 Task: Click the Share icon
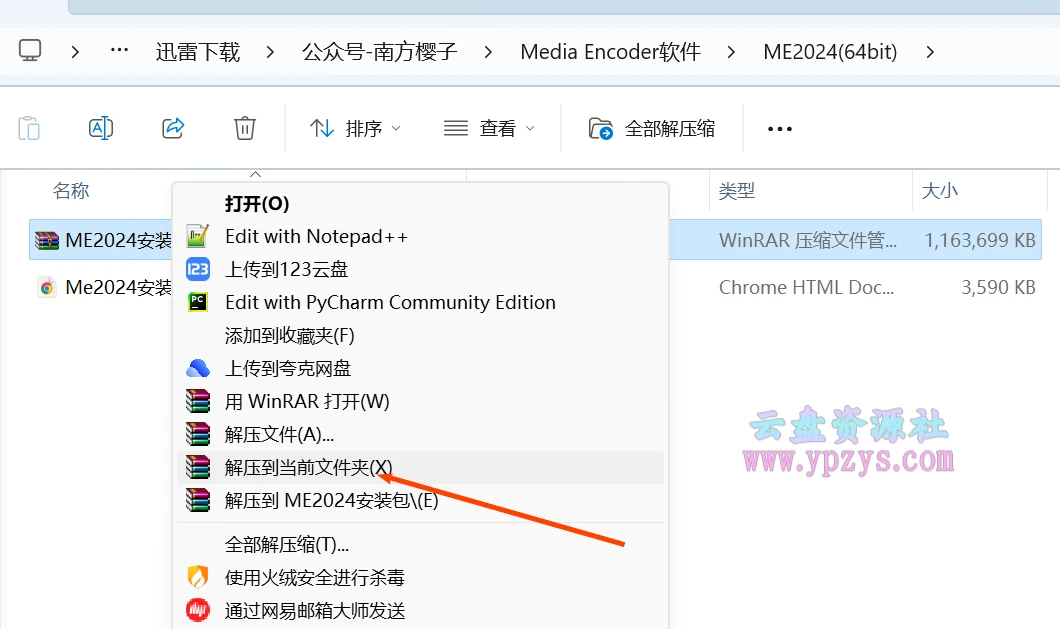tap(172, 128)
